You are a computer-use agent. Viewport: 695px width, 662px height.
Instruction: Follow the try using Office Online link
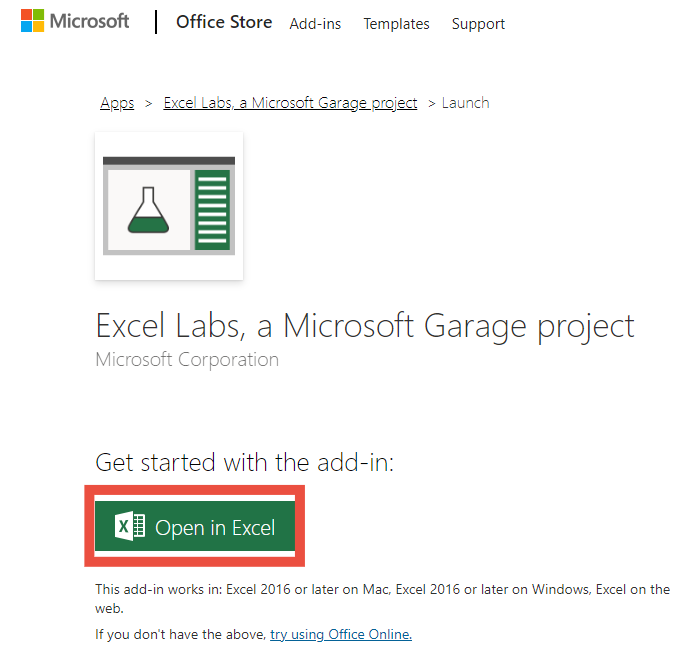tap(340, 634)
